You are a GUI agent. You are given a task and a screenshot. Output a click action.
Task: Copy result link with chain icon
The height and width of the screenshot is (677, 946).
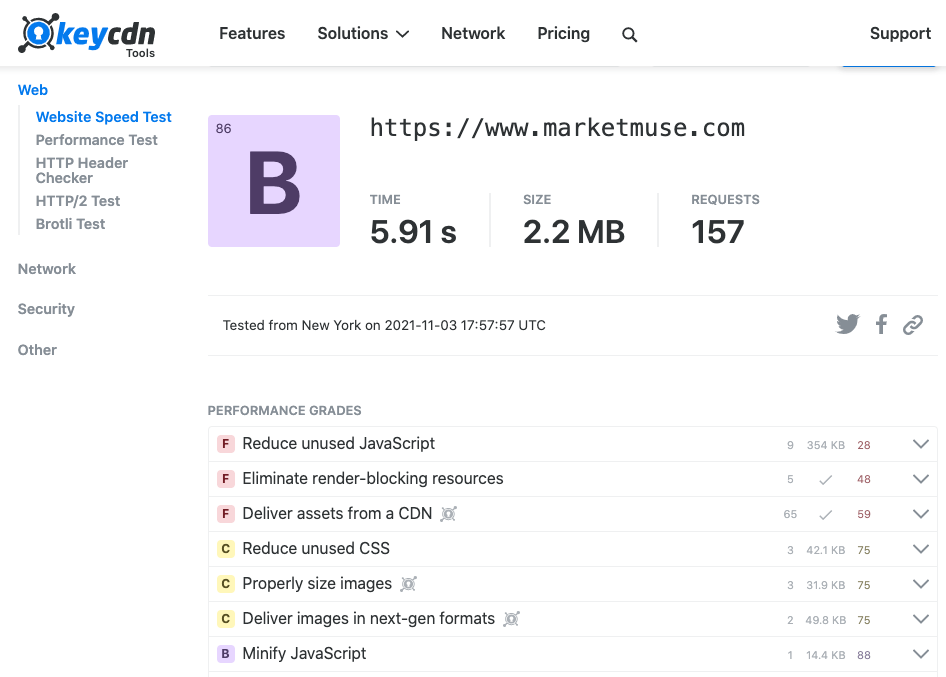coord(912,324)
